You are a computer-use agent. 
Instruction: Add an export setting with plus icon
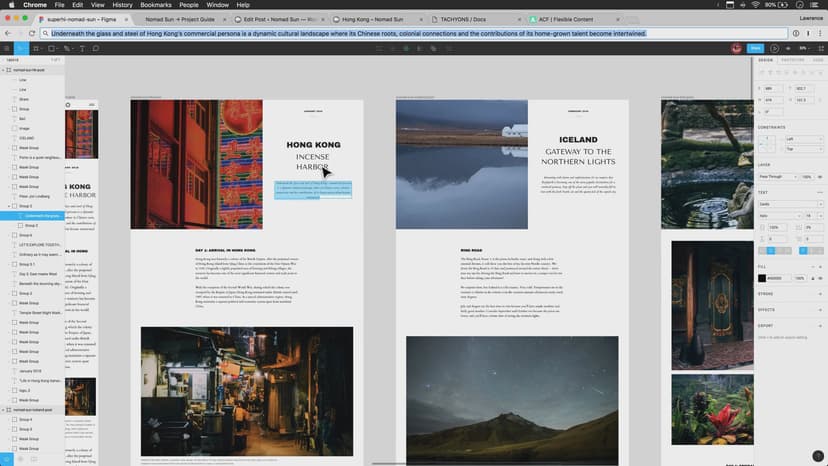820,325
